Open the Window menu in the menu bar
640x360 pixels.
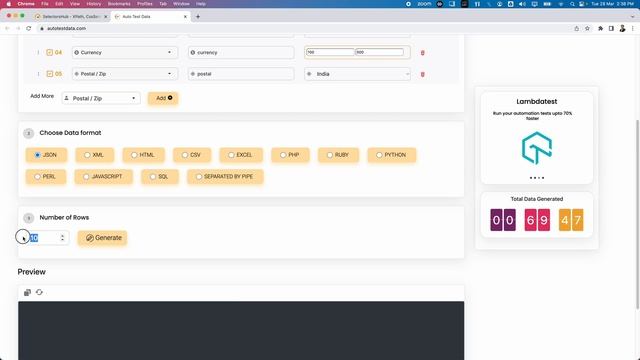[181, 4]
